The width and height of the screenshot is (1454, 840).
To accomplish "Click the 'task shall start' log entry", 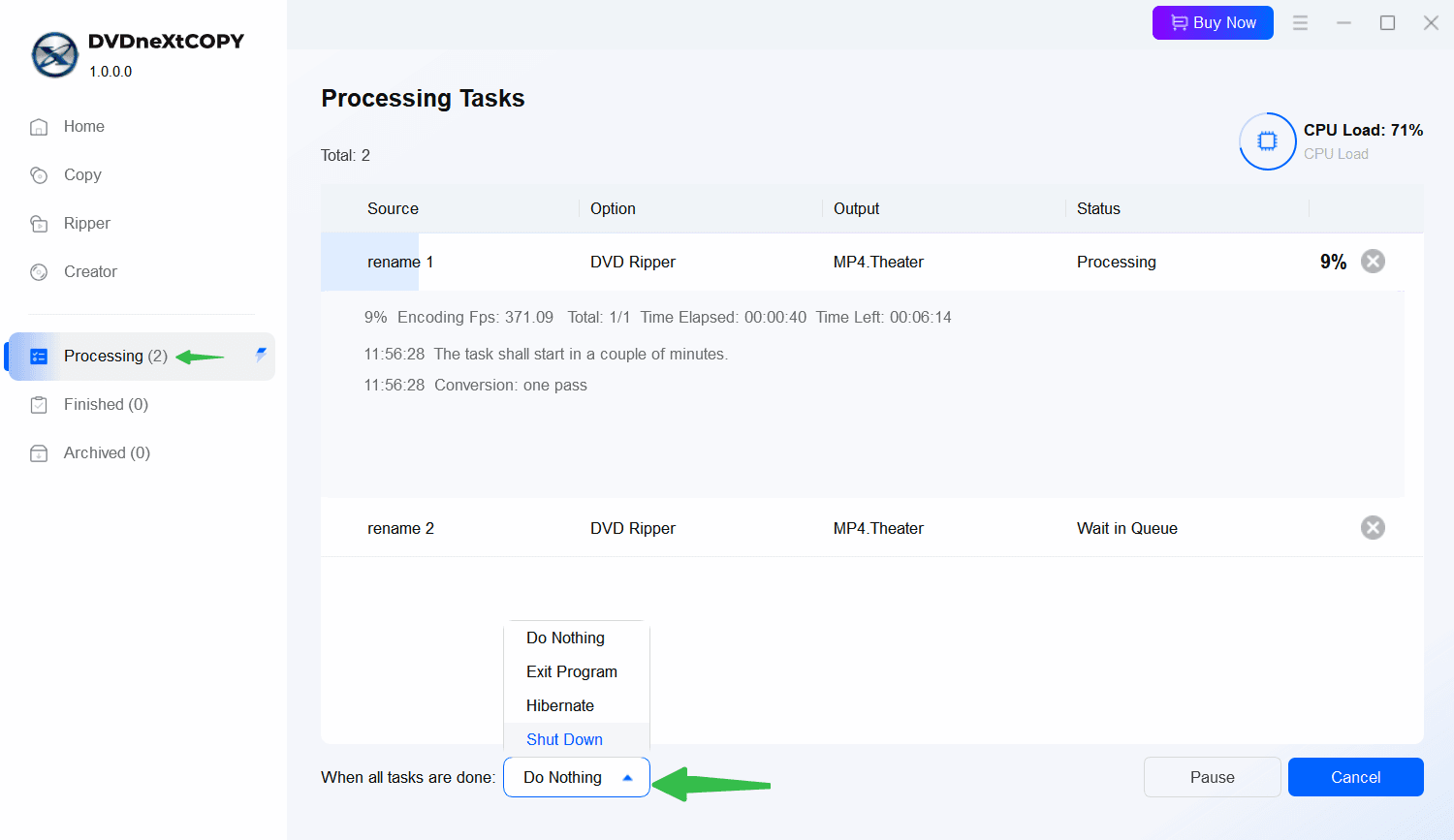I will coord(546,354).
